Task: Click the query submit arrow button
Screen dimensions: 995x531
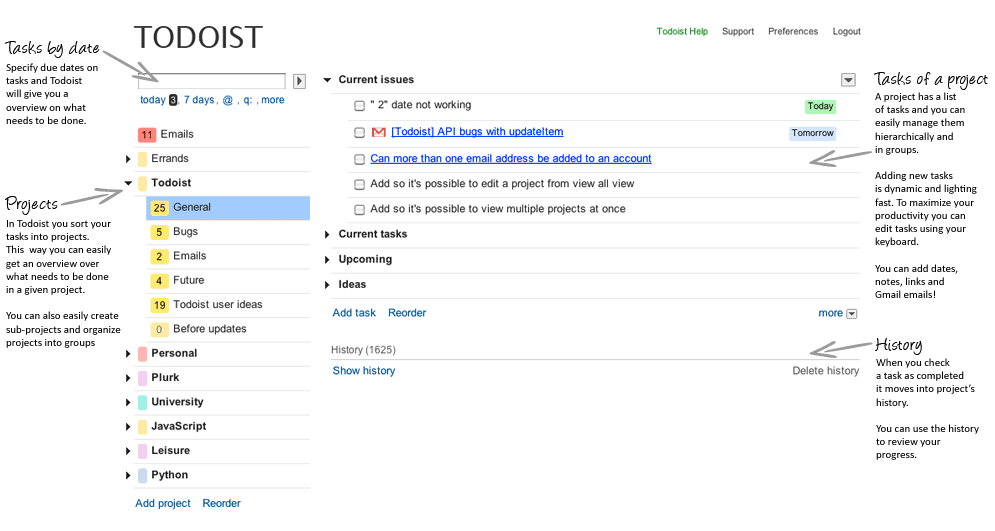Action: click(x=299, y=81)
